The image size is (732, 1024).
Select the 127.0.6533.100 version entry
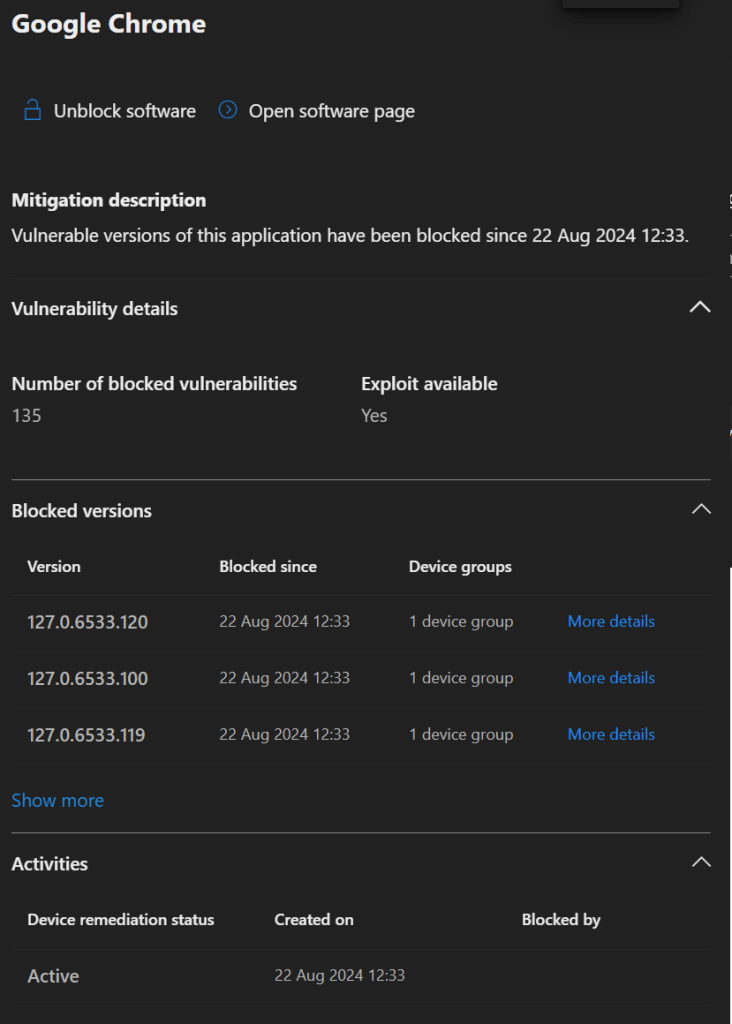click(x=87, y=678)
